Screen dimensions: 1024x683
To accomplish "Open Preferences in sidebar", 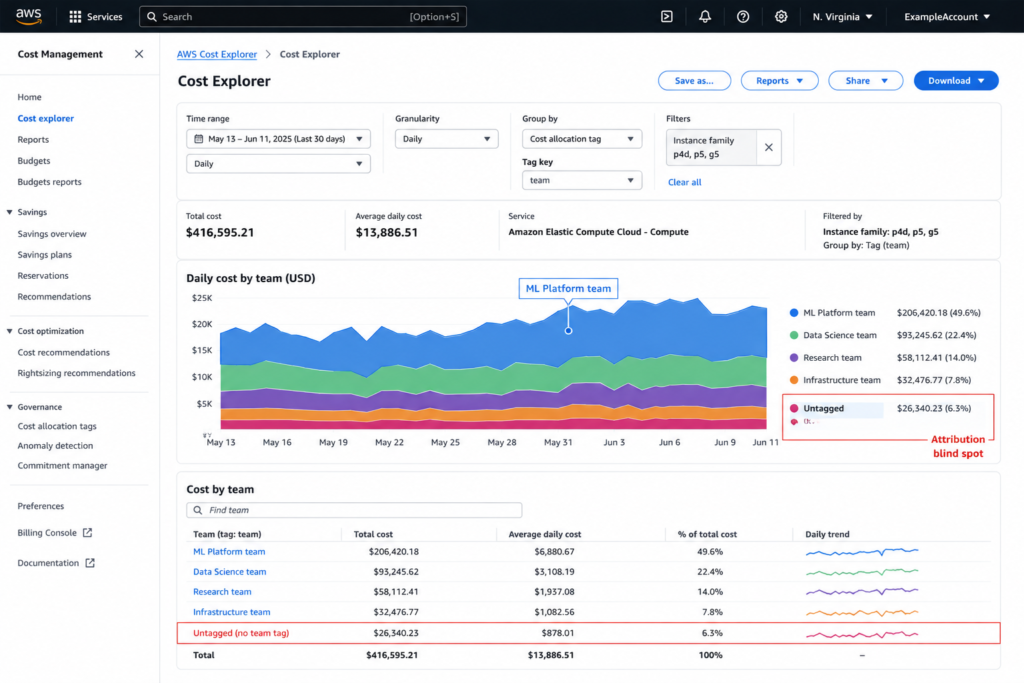I will 40,506.
